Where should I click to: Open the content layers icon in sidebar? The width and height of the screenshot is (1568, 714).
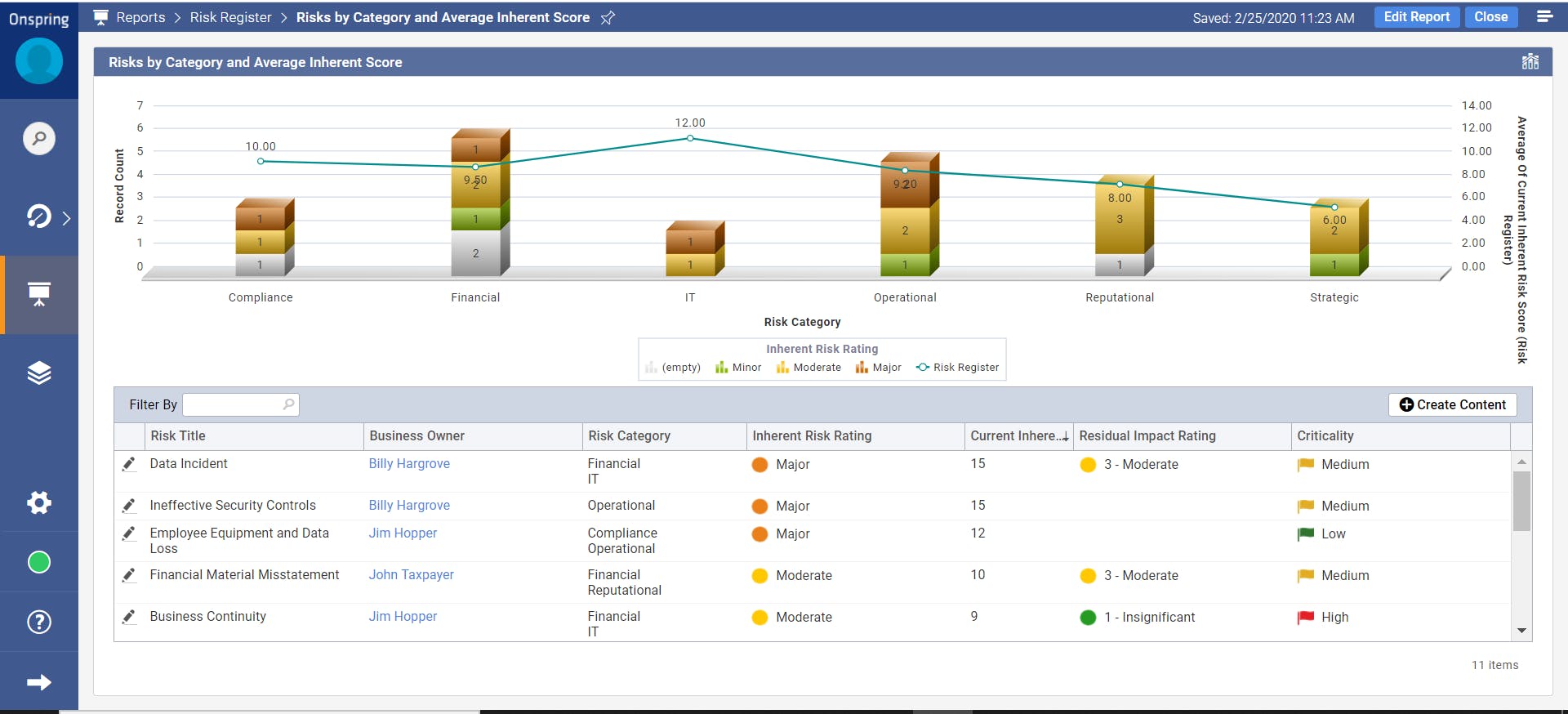coord(39,373)
